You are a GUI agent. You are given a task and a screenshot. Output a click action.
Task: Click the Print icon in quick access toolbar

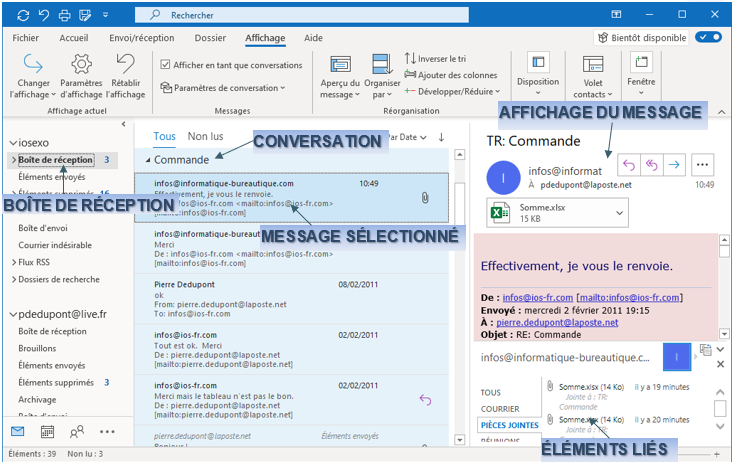[65, 15]
